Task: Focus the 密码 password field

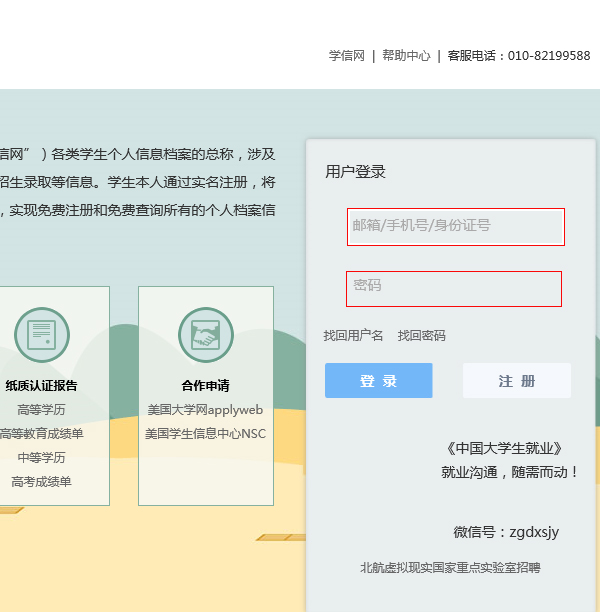Action: [453, 289]
